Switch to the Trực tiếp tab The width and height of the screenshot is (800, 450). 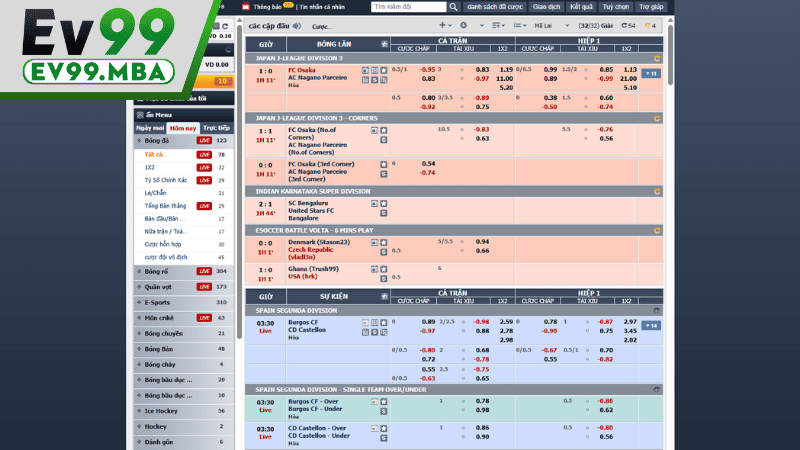[216, 128]
